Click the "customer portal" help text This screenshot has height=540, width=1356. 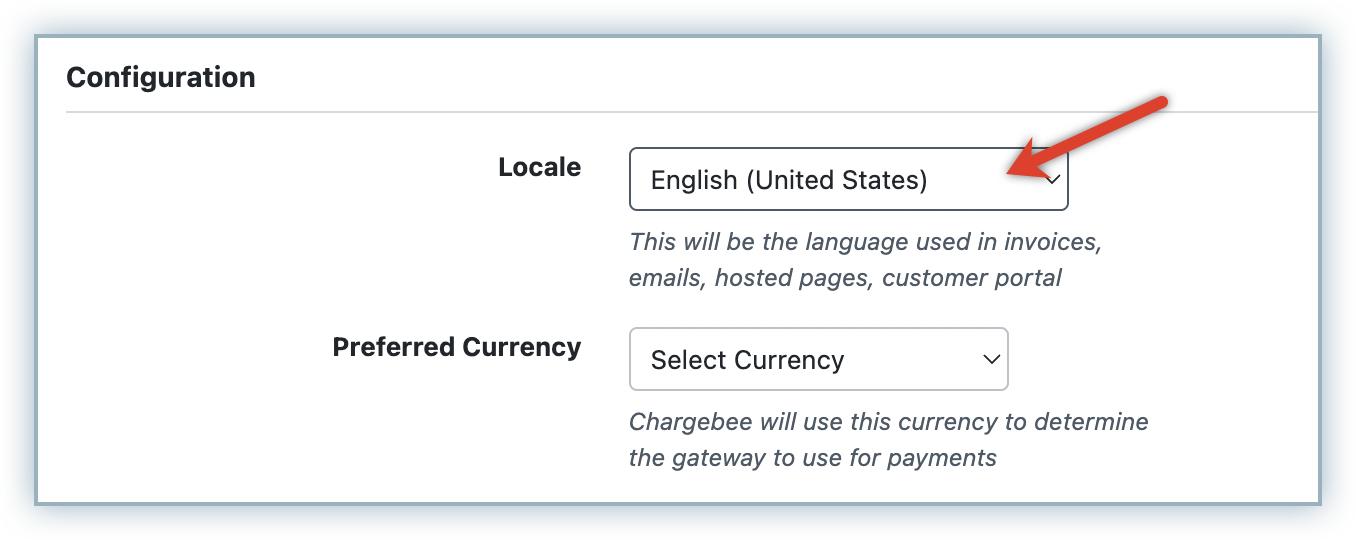(972, 278)
